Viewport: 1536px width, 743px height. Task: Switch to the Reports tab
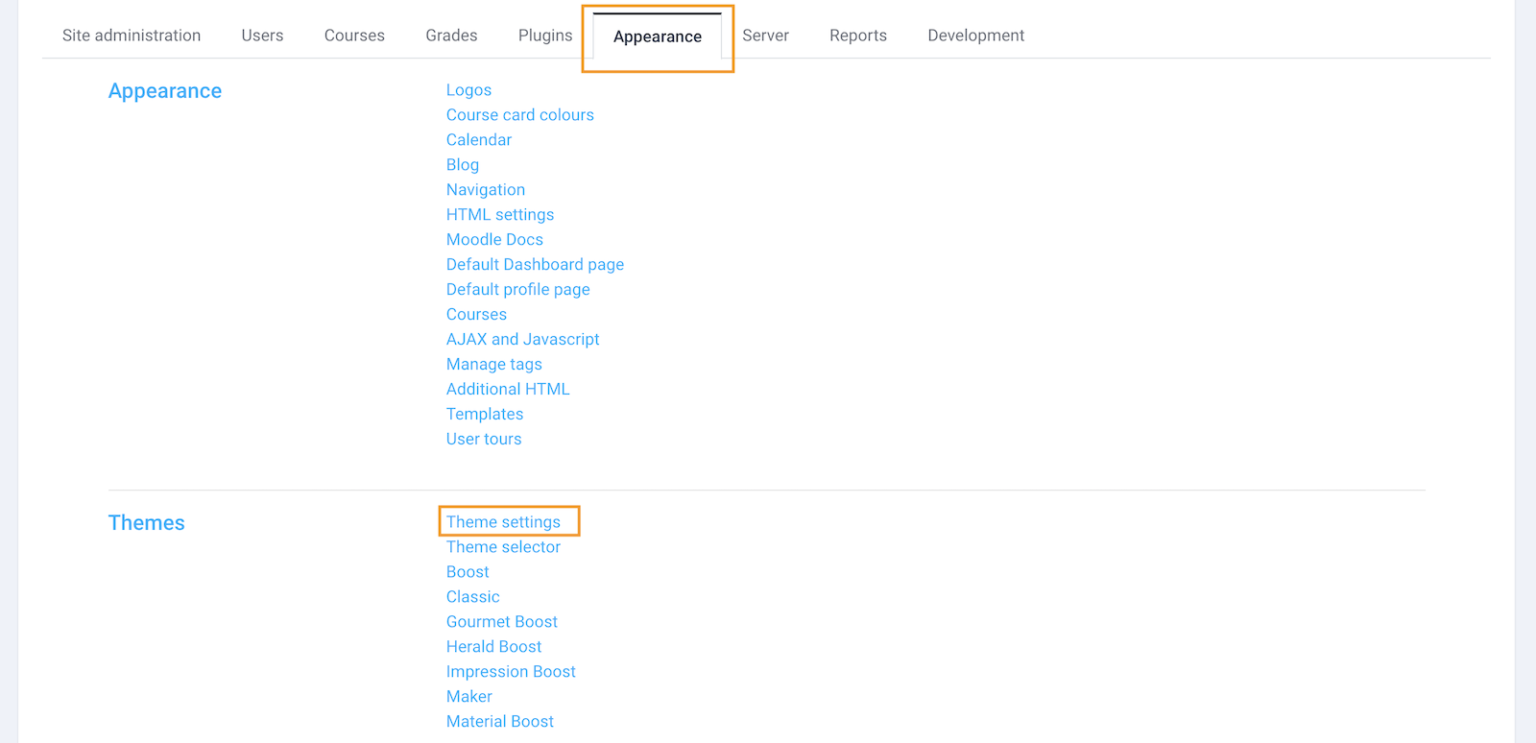point(857,35)
